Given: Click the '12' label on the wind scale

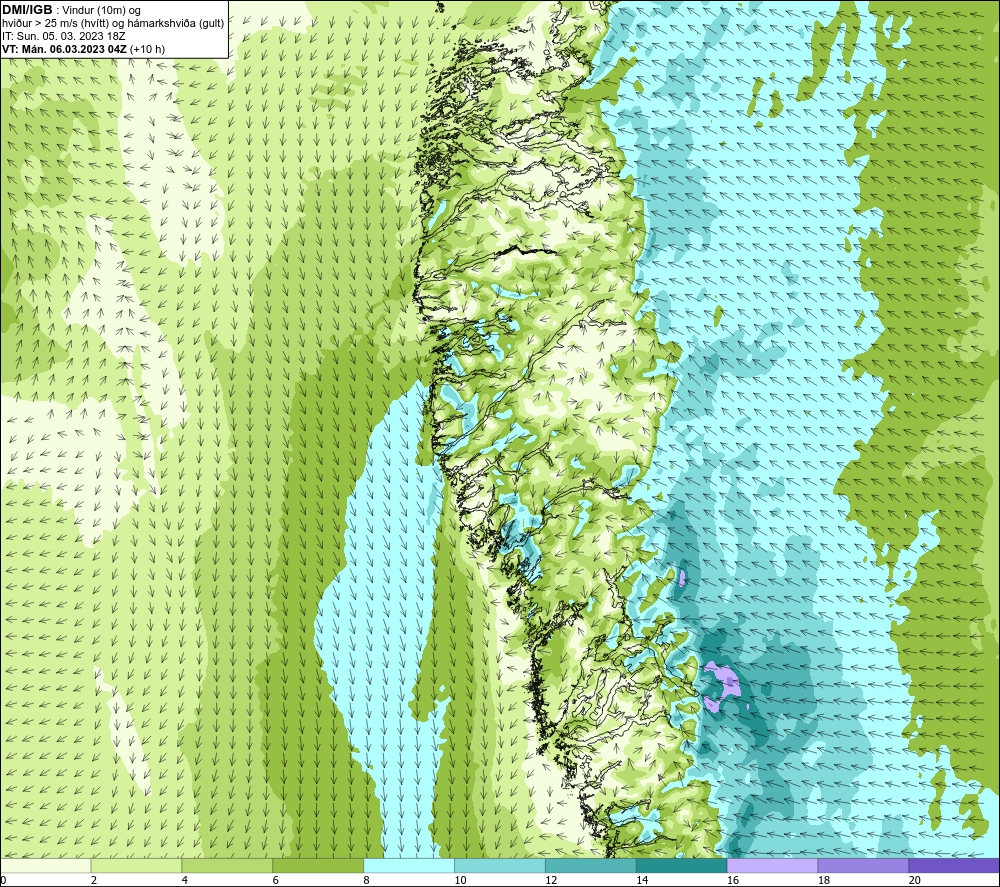Looking at the screenshot, I should tap(551, 880).
